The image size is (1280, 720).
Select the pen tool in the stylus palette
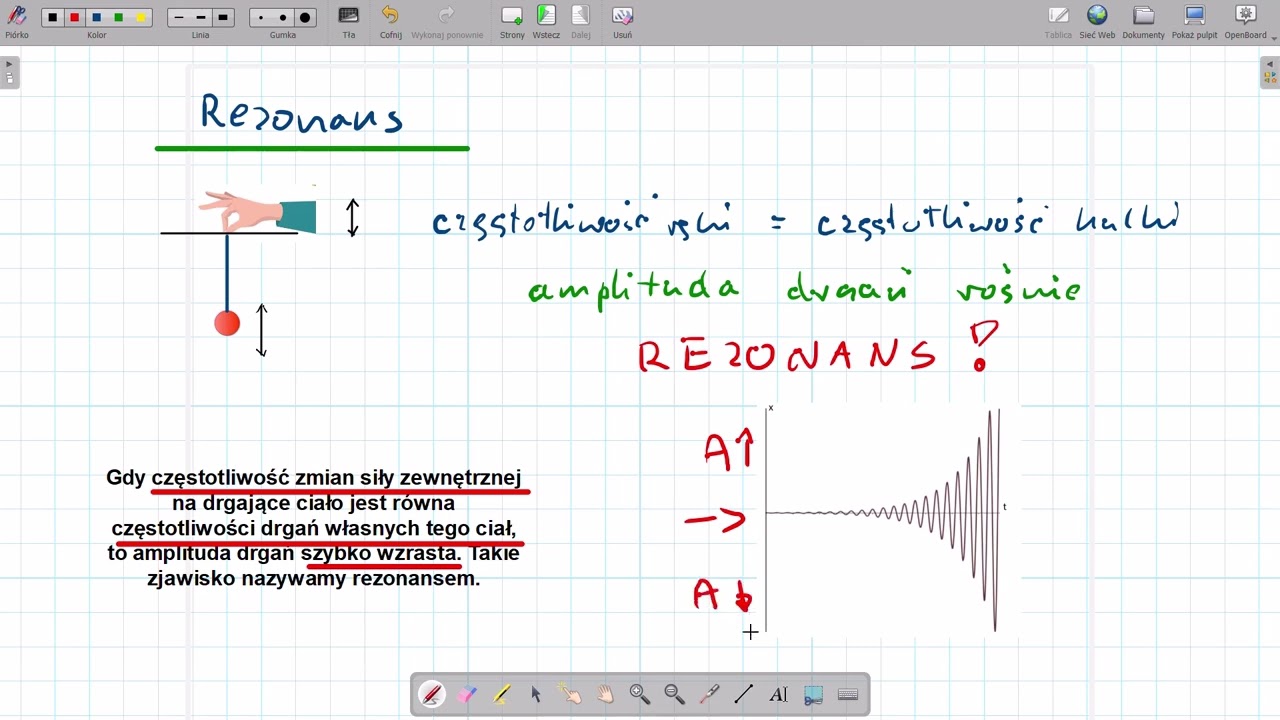[x=432, y=695]
